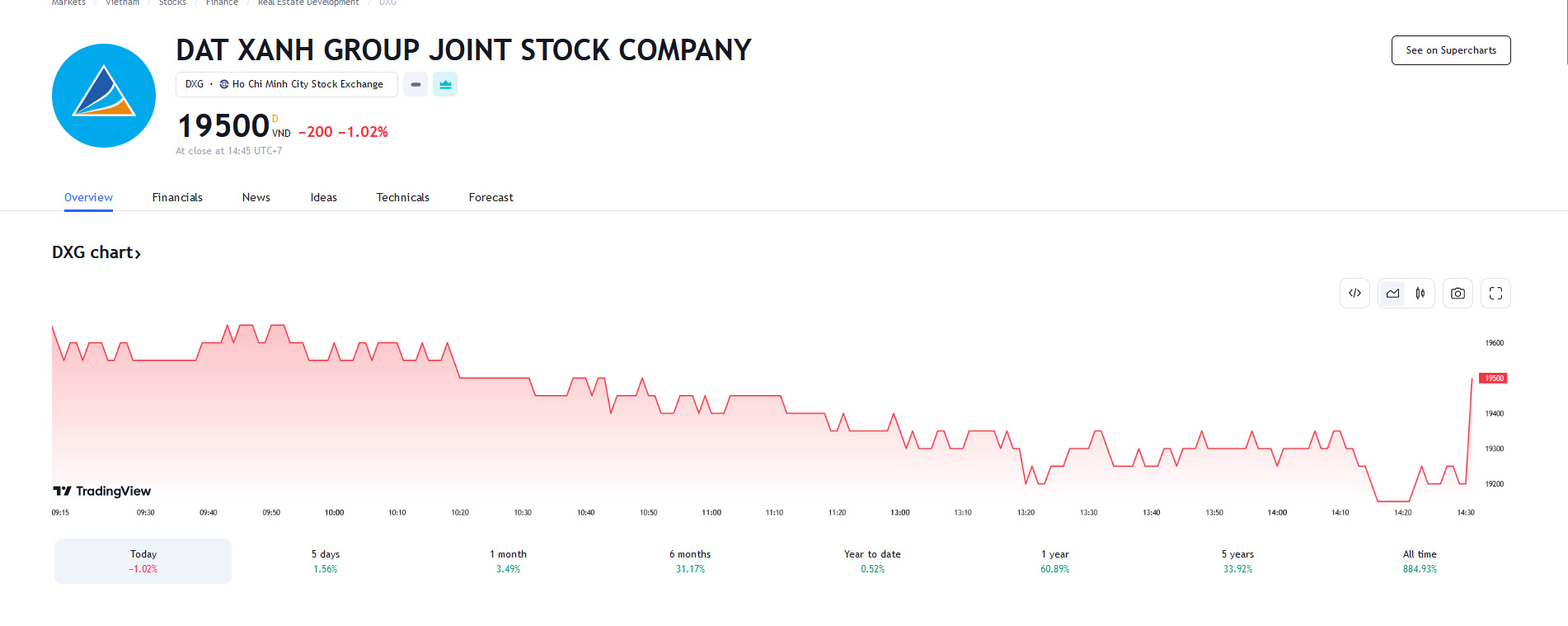This screenshot has height=626, width=1568.
Task: Switch chart to candlestick style
Action: pyautogui.click(x=1420, y=294)
